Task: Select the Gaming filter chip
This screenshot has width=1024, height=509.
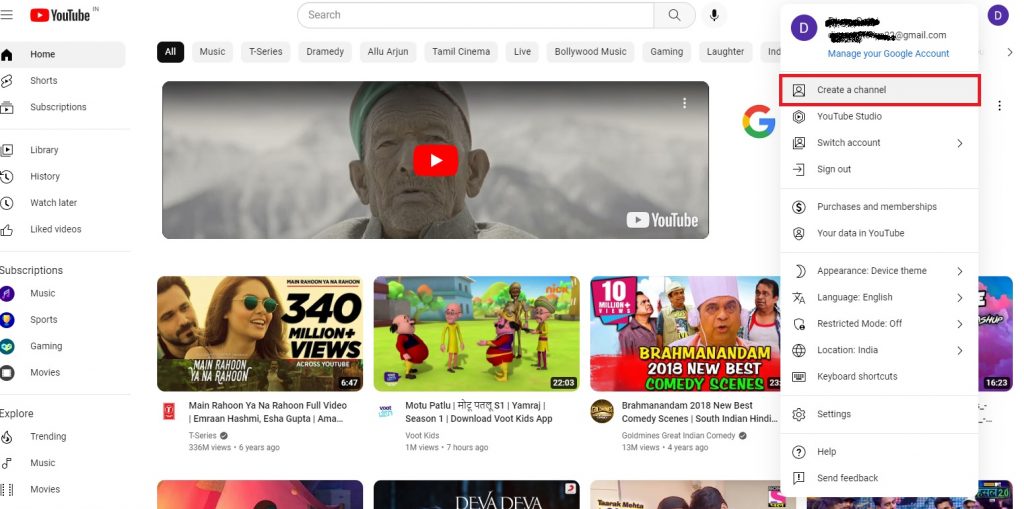Action: click(667, 52)
